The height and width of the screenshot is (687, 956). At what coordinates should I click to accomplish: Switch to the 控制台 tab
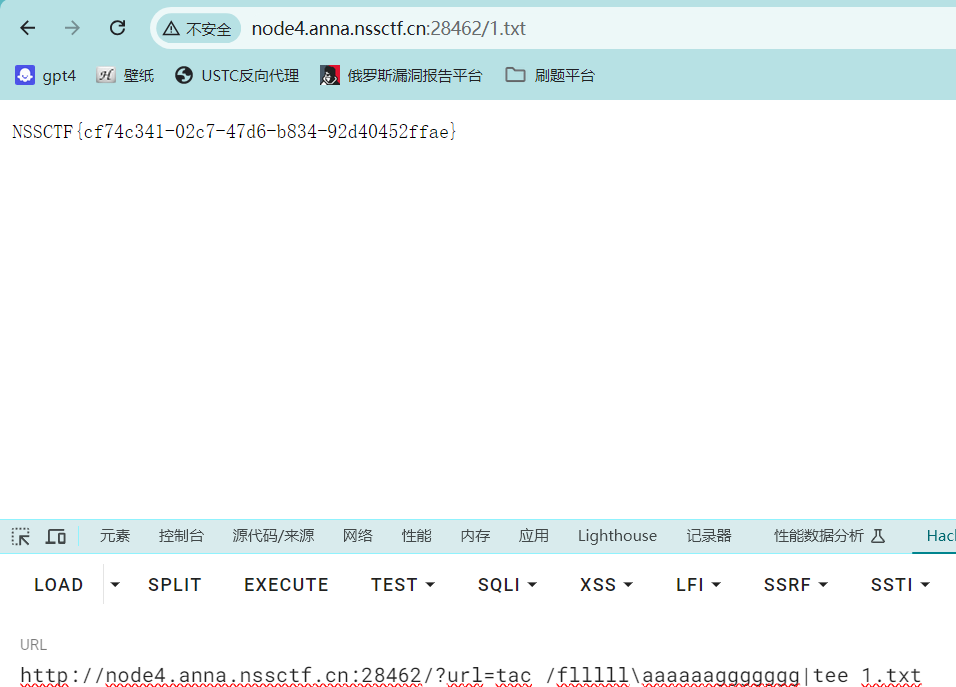pos(181,536)
